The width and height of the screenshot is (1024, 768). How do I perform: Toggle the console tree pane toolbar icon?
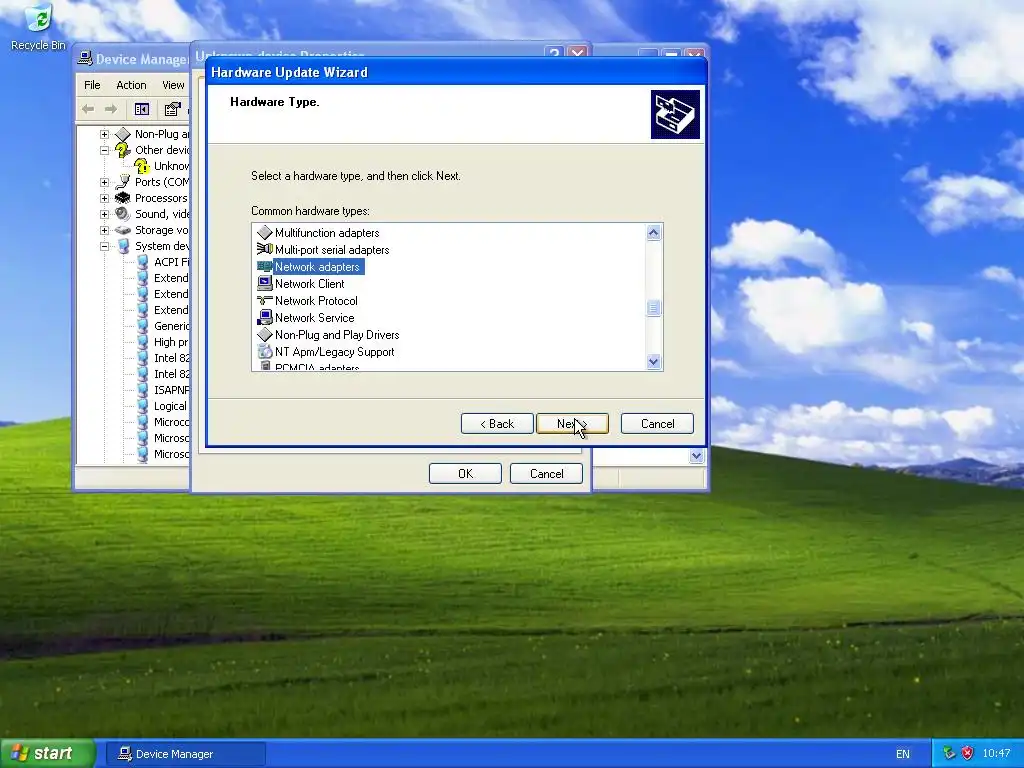tap(142, 109)
